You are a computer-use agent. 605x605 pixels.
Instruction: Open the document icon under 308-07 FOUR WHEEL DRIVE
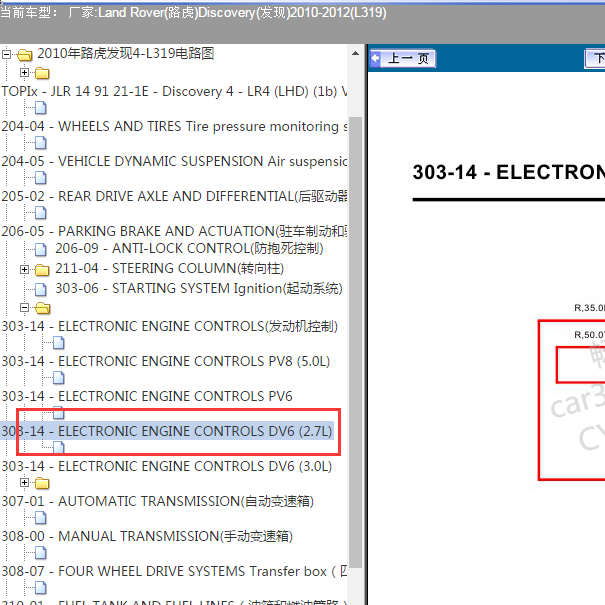pyautogui.click(x=41, y=588)
